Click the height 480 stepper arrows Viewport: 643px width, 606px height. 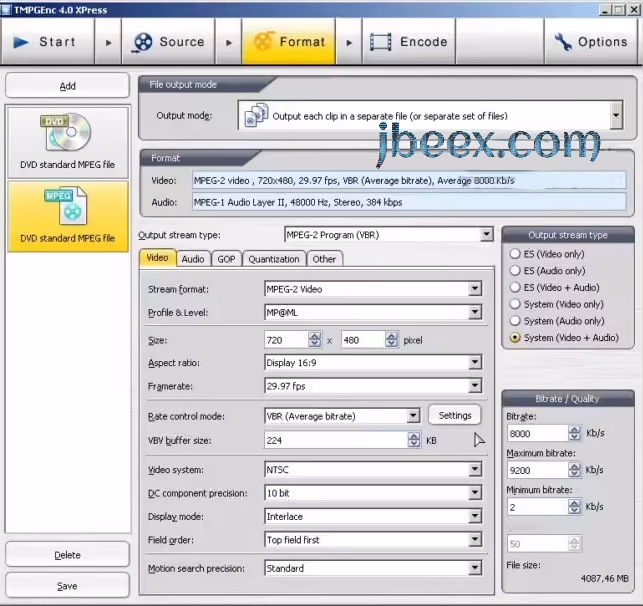tap(392, 339)
